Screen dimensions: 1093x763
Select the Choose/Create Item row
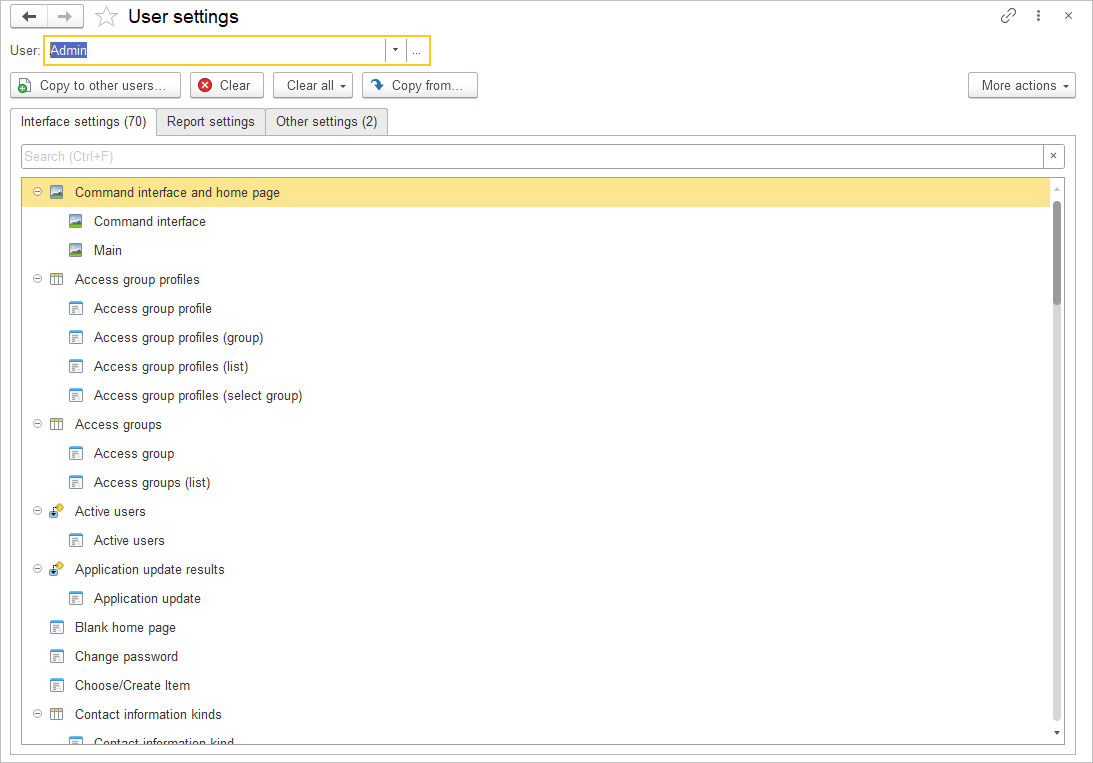(535, 686)
